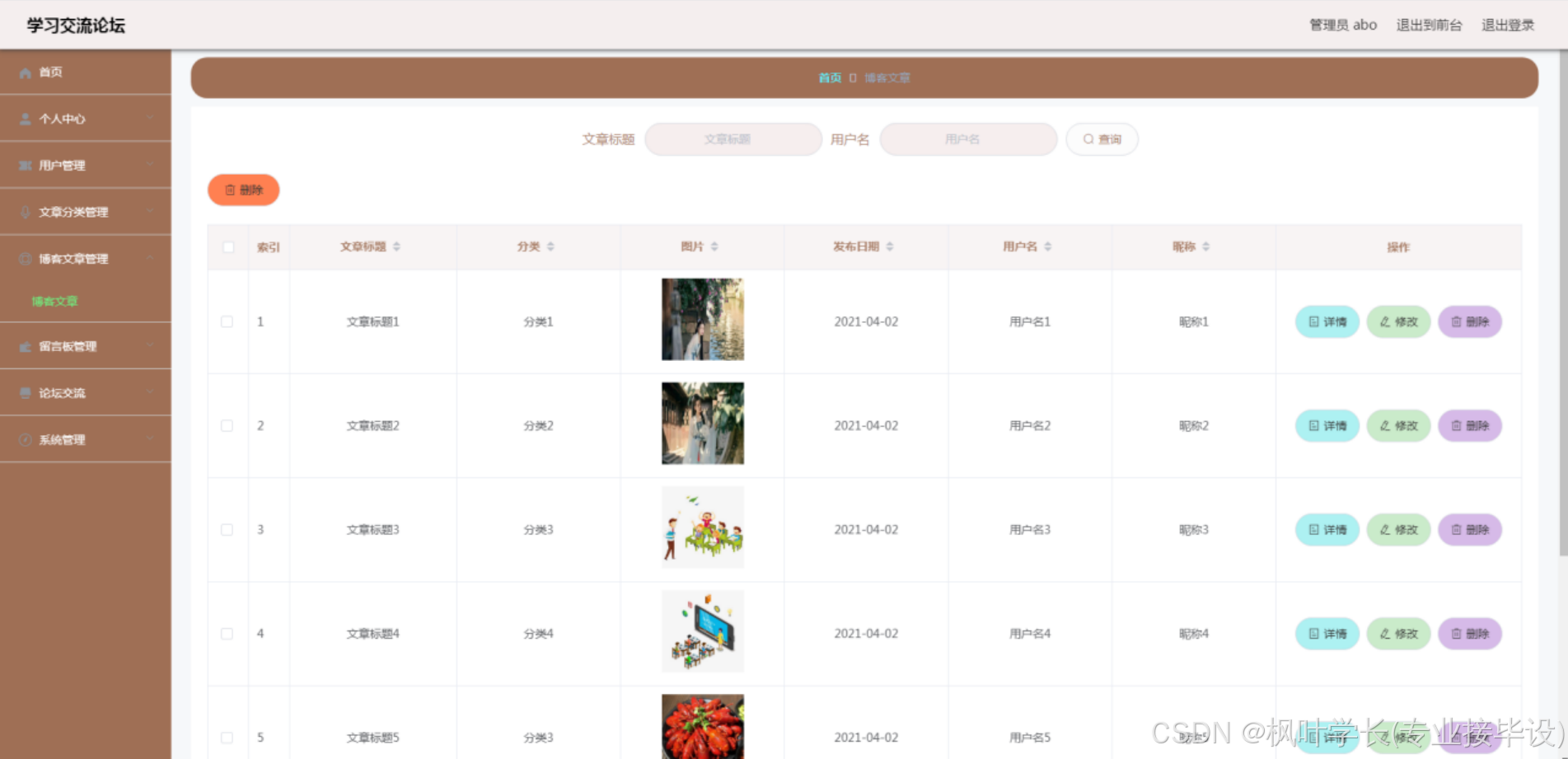The image size is (1568, 759).
Task: Open 详情 for row 文章标题4
Action: (x=1327, y=634)
